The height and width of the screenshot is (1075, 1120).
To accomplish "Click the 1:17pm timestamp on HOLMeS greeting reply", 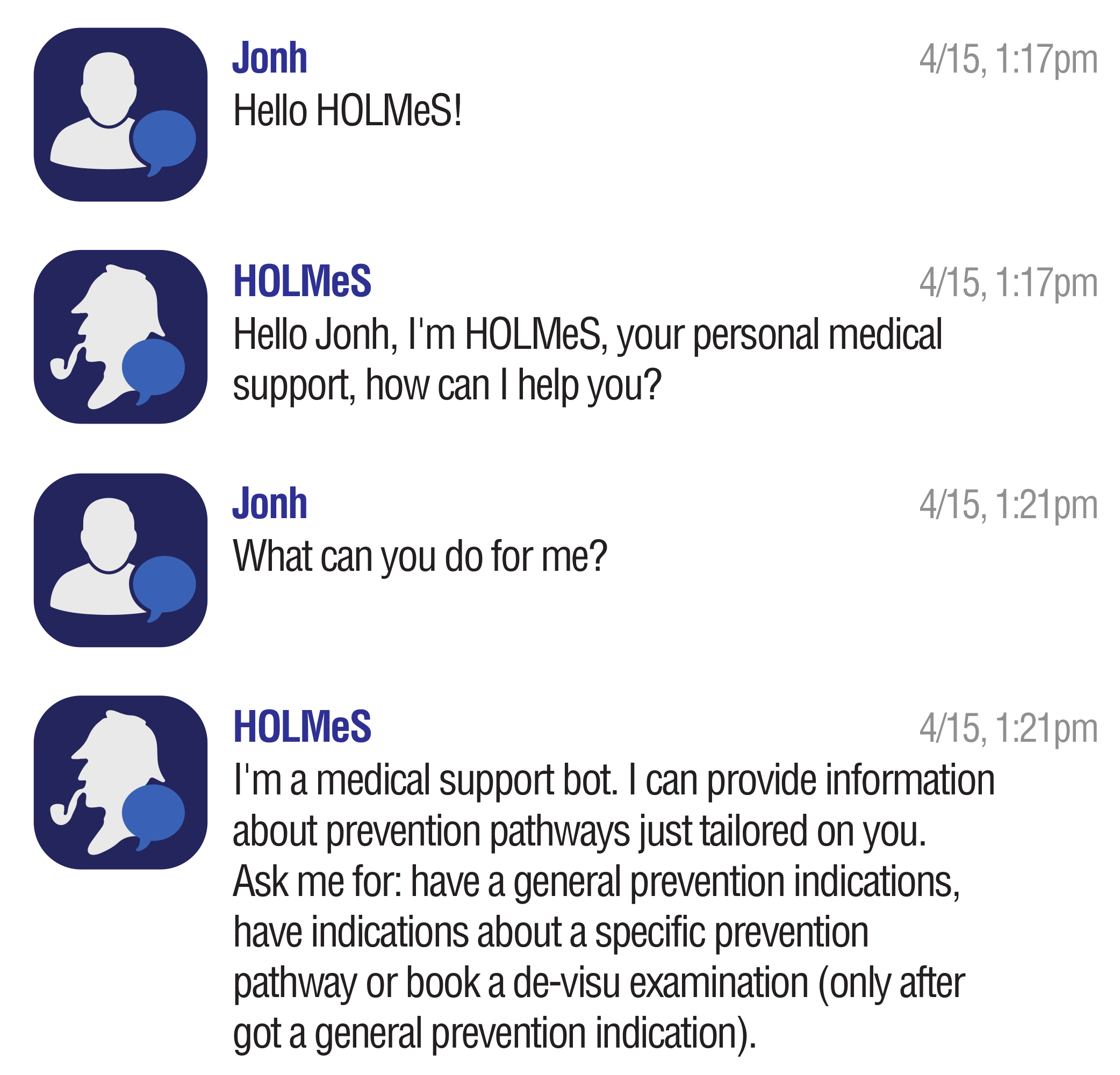I will (1008, 282).
